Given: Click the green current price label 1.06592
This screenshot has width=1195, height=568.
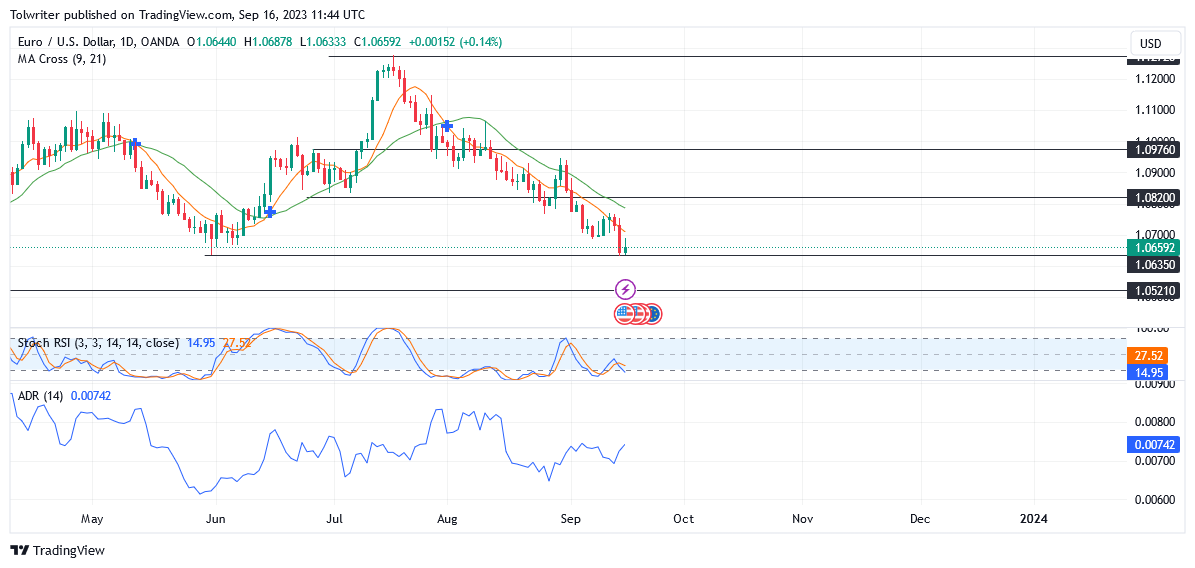Looking at the screenshot, I should [x=1153, y=248].
